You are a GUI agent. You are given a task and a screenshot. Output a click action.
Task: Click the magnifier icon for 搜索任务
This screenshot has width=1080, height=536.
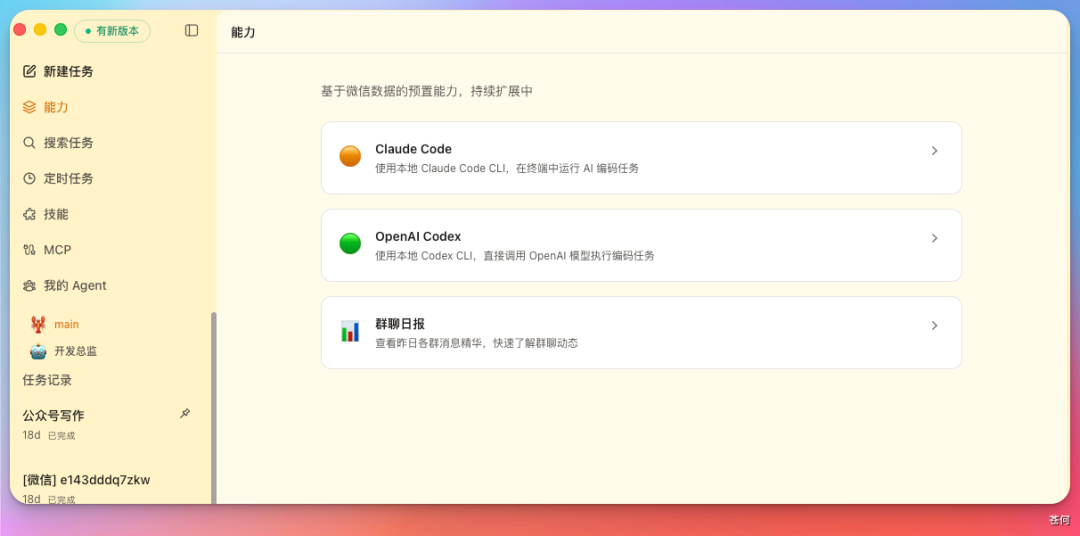click(x=29, y=143)
